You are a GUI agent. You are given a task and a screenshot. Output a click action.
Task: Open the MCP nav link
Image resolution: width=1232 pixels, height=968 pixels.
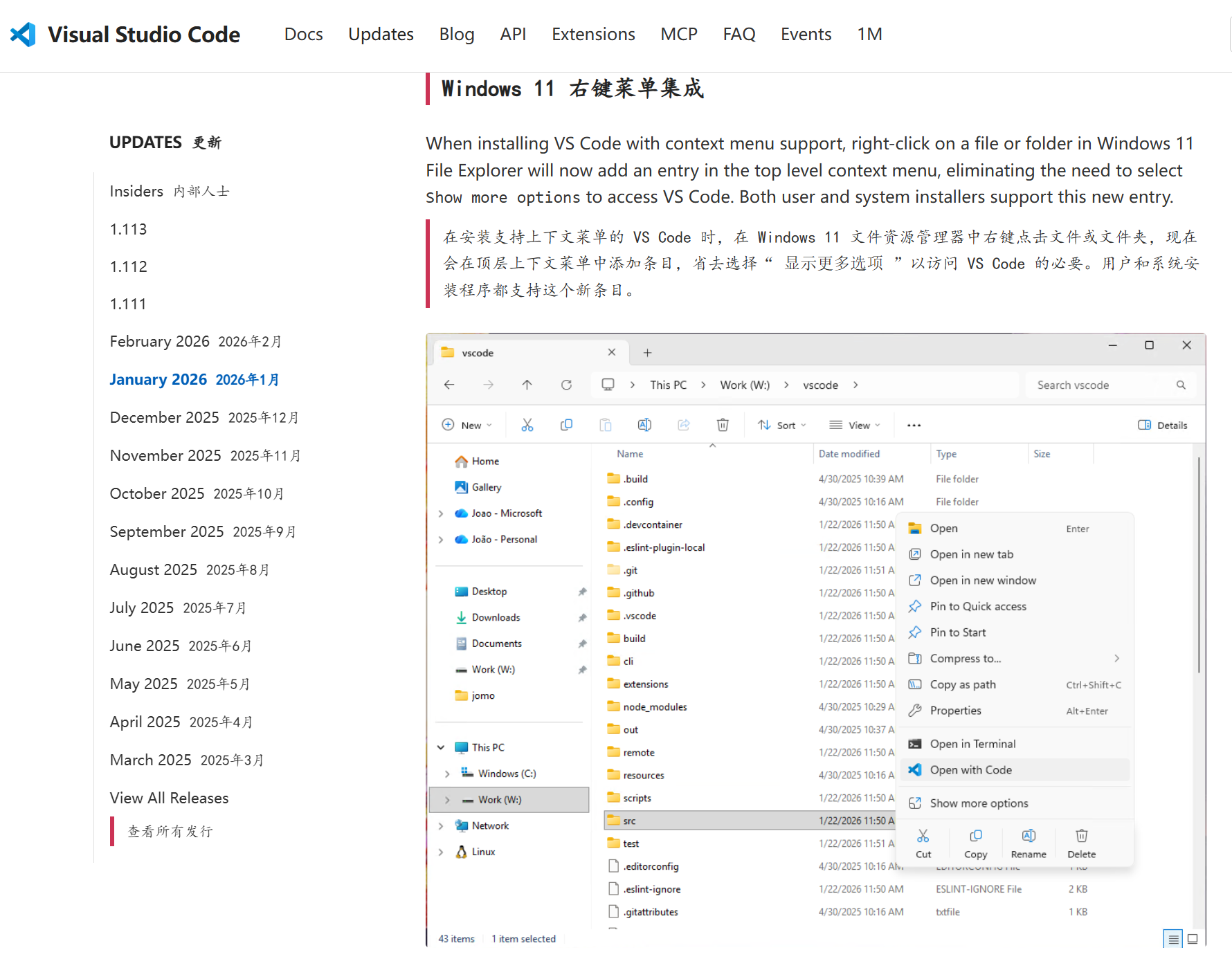click(x=679, y=35)
